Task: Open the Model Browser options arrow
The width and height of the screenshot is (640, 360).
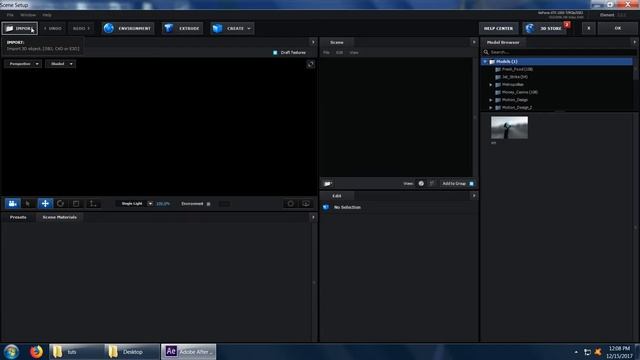Action: (x=635, y=42)
